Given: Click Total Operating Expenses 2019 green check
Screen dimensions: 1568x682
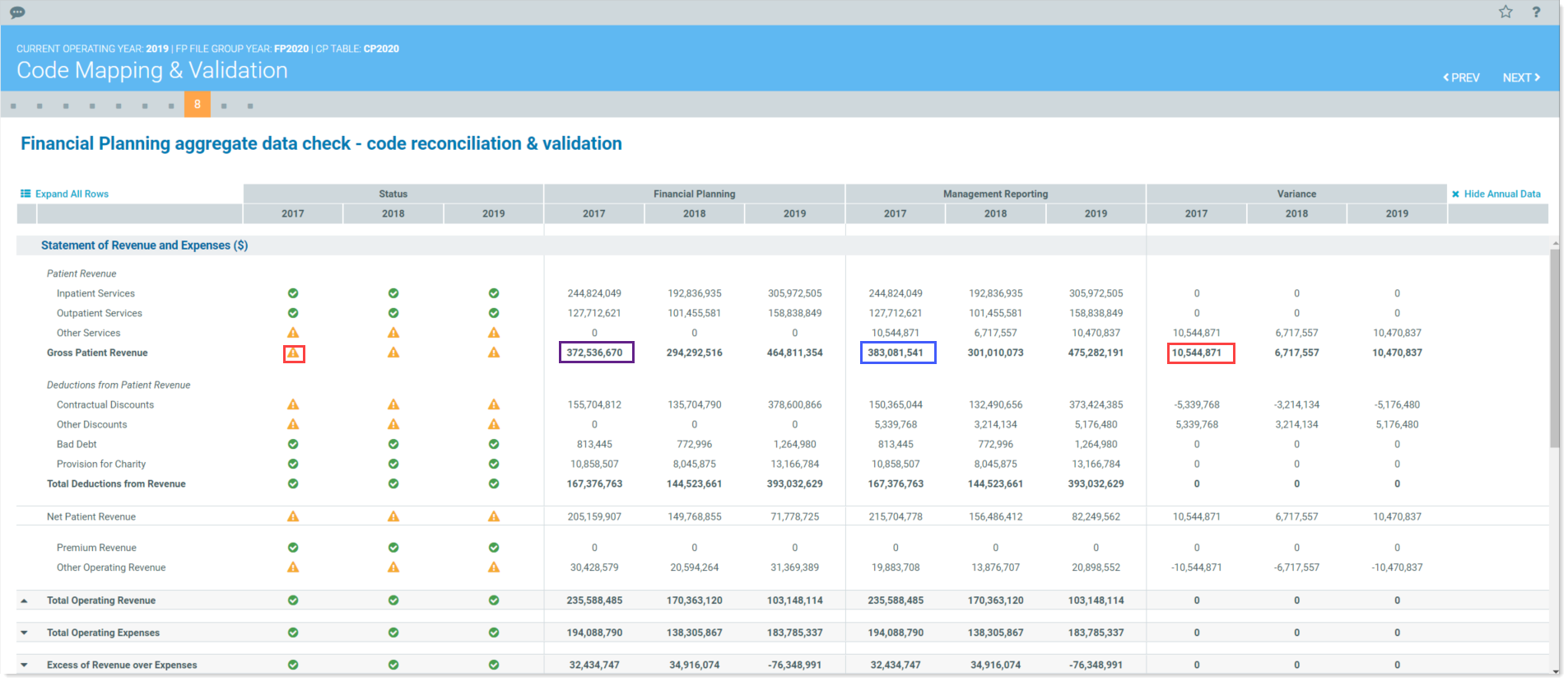Looking at the screenshot, I should (494, 633).
